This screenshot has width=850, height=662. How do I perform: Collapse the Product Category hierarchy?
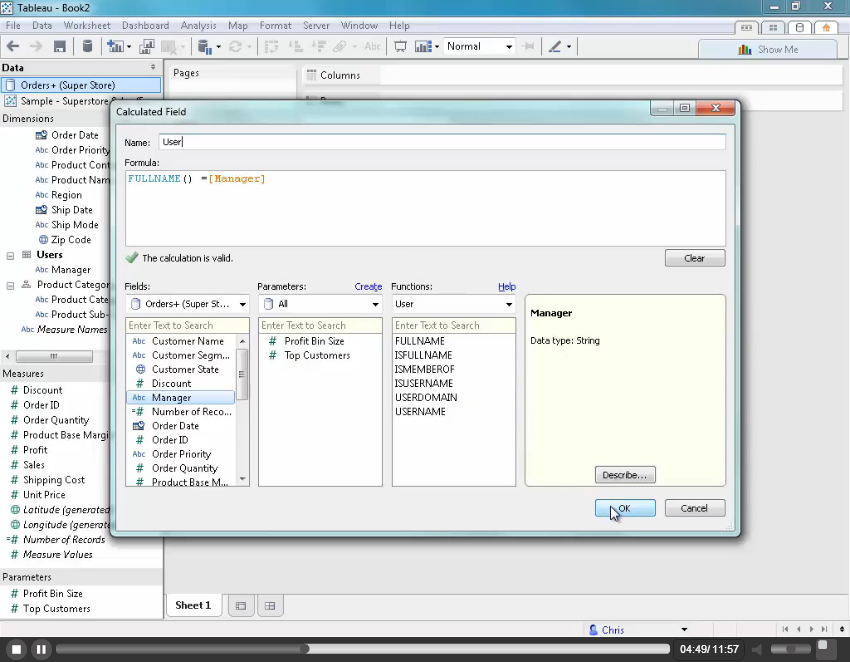click(10, 285)
